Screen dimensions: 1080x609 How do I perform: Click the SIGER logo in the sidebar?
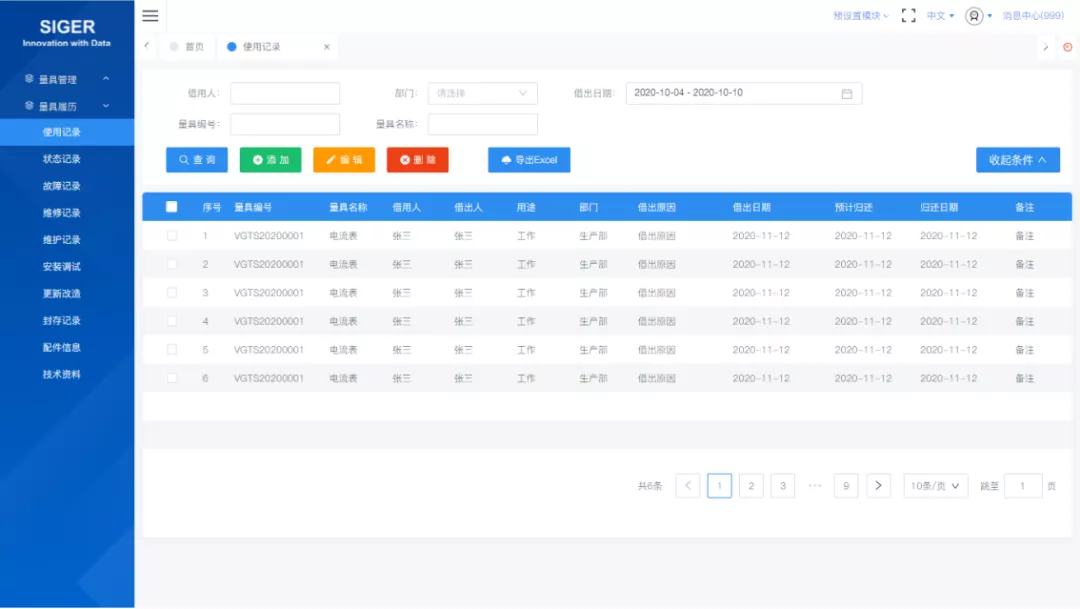(x=67, y=32)
